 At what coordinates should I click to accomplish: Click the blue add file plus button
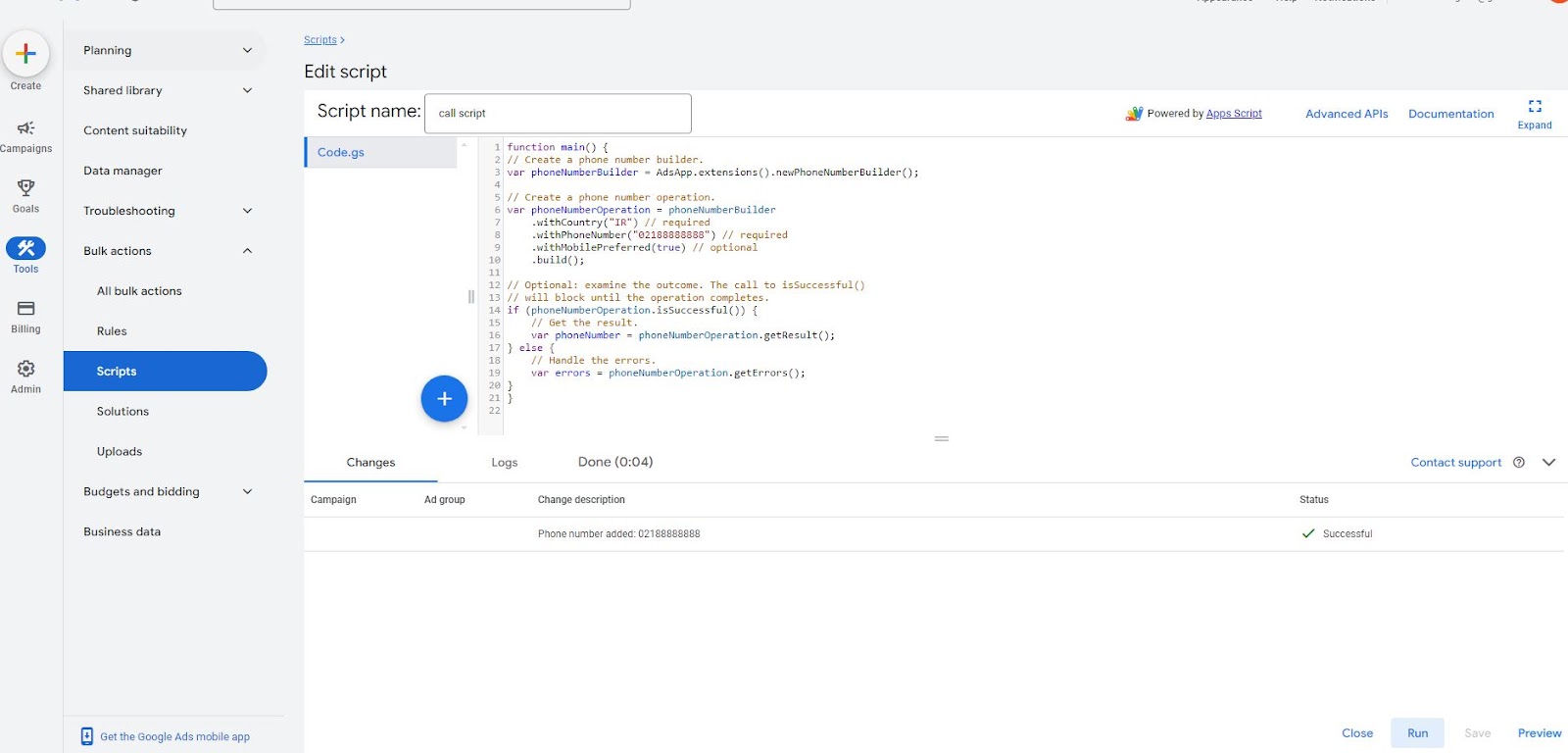[x=444, y=399]
